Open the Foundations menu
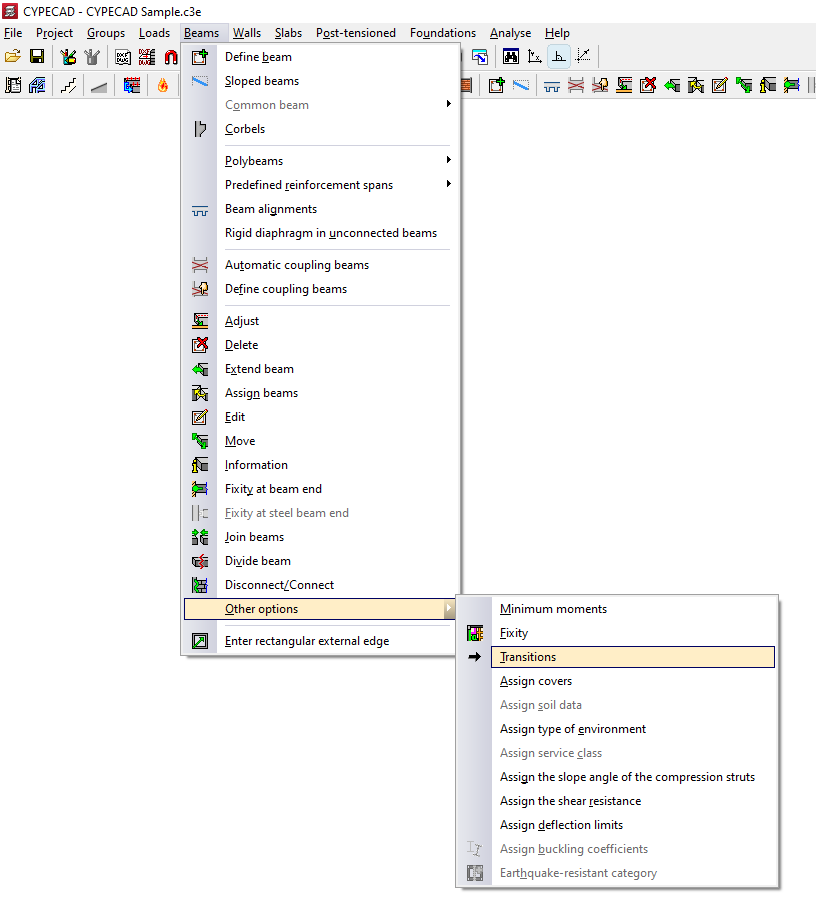 443,33
